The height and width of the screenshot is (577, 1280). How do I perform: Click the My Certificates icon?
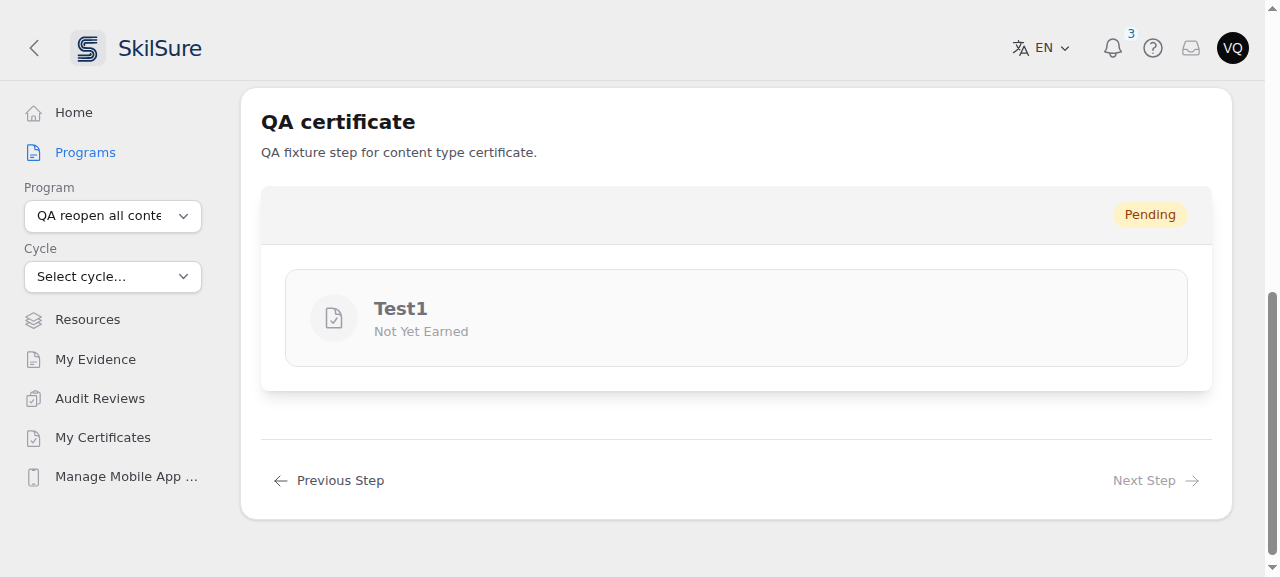pos(34,438)
